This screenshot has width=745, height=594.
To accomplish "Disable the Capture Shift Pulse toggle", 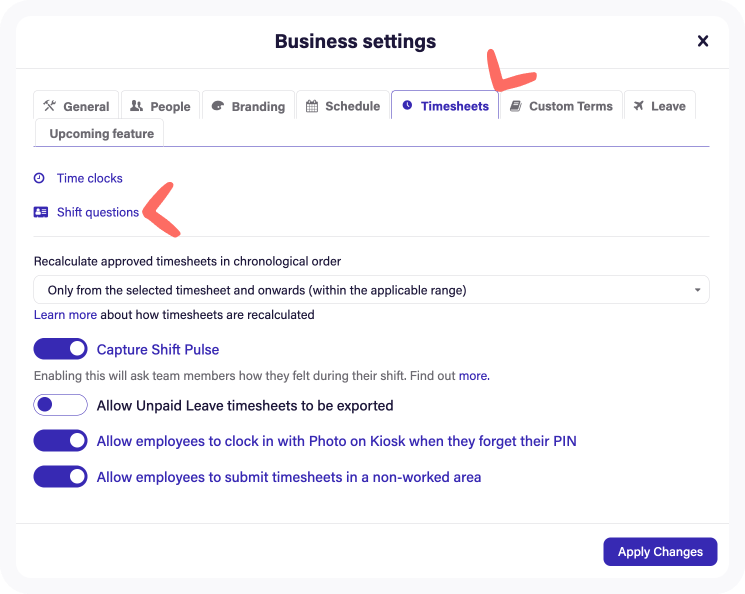I will (x=61, y=349).
